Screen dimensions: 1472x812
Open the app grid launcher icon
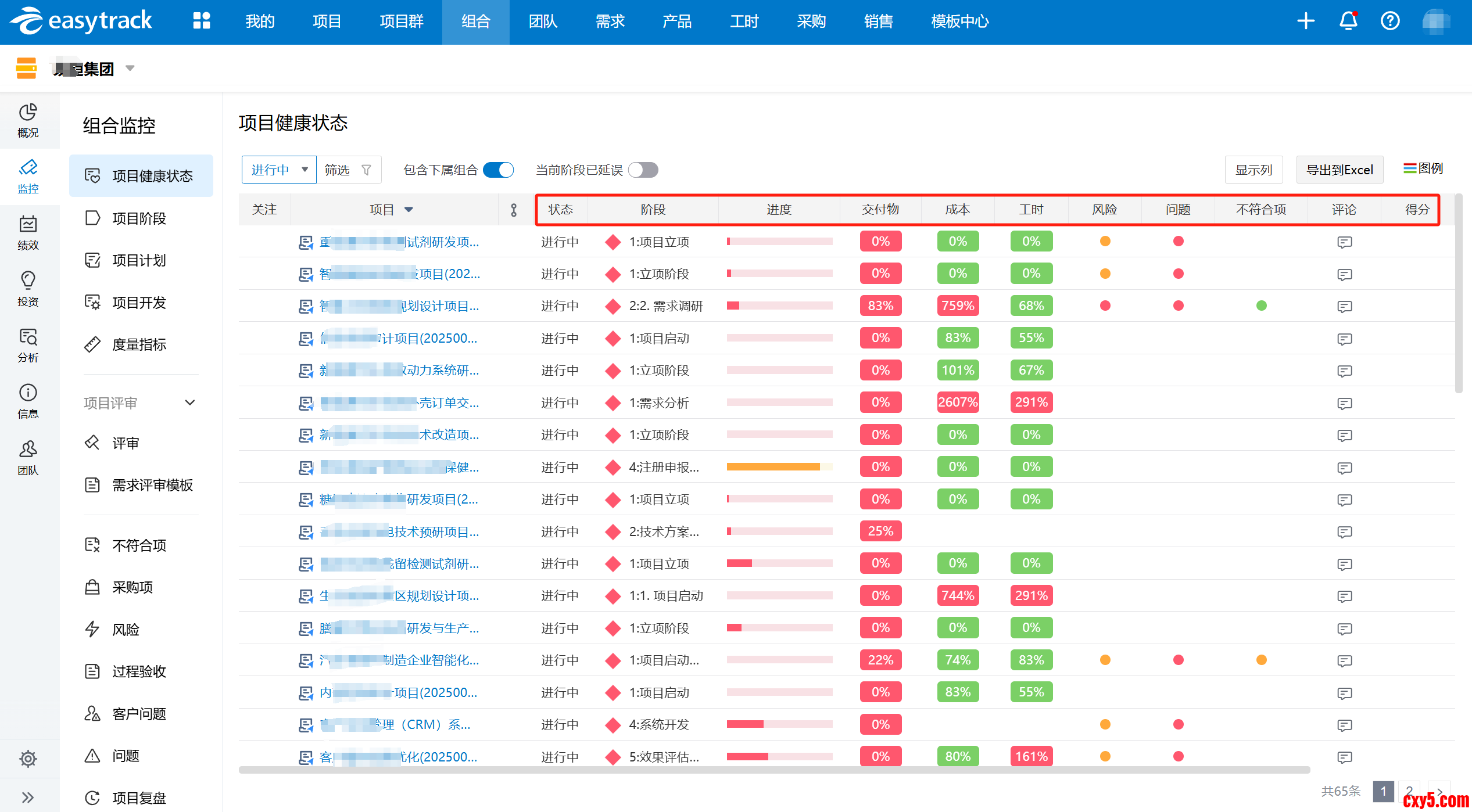201,21
